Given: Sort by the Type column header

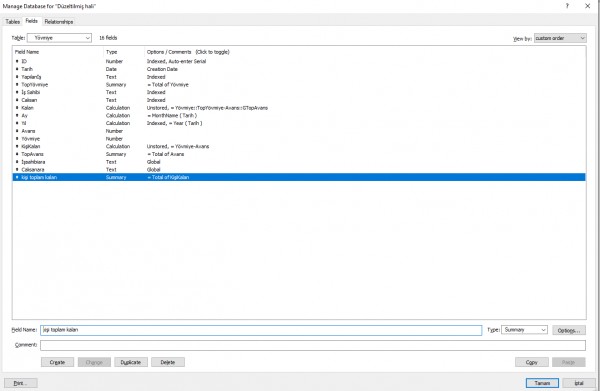Looking at the screenshot, I should (112, 52).
